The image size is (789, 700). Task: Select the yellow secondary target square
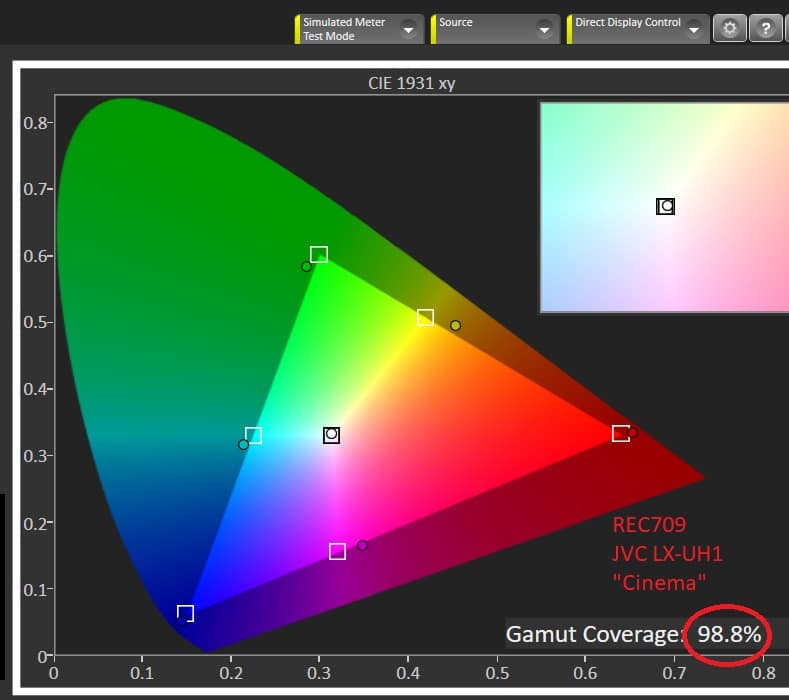tap(425, 318)
